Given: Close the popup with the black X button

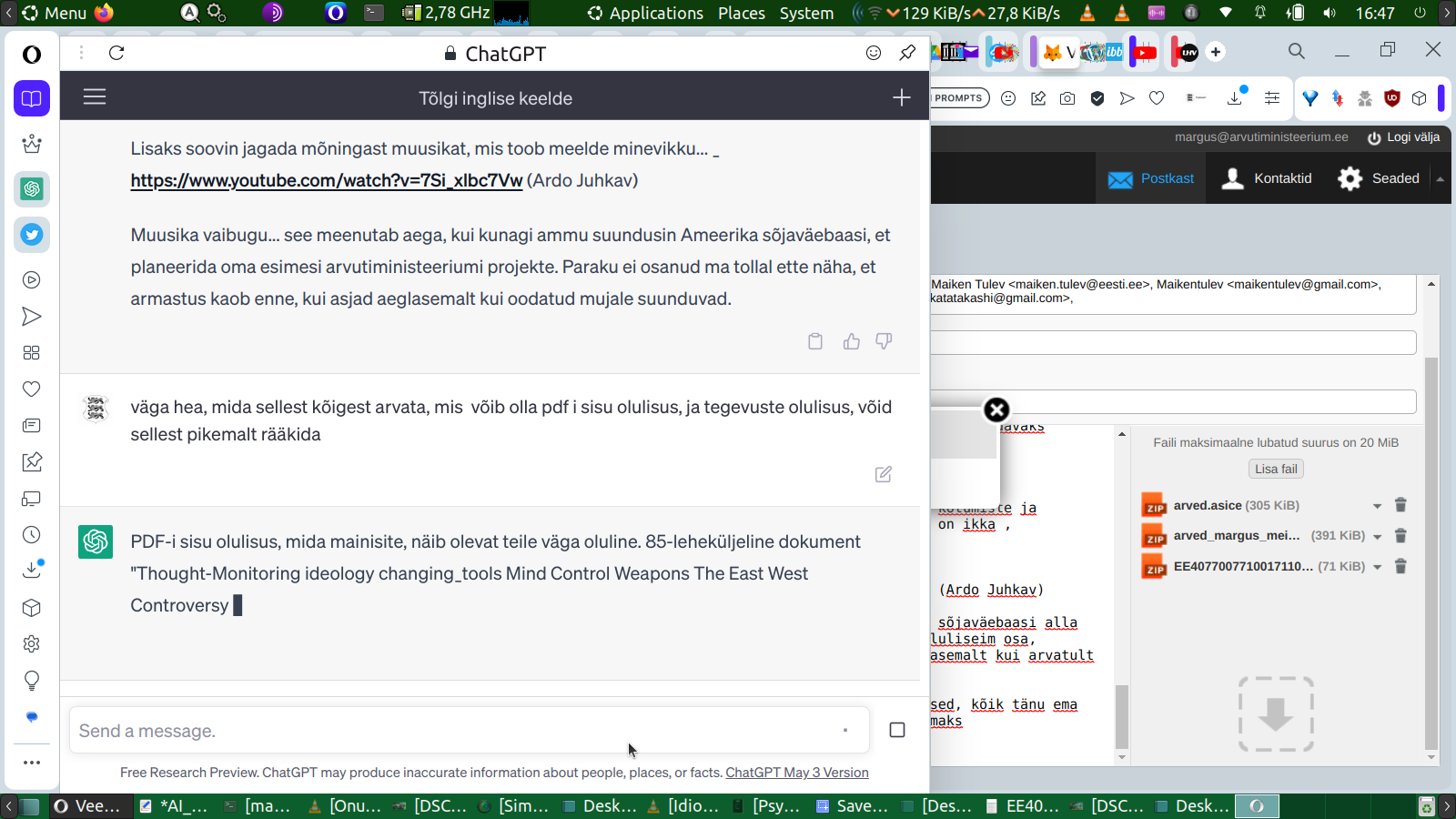Looking at the screenshot, I should [996, 409].
